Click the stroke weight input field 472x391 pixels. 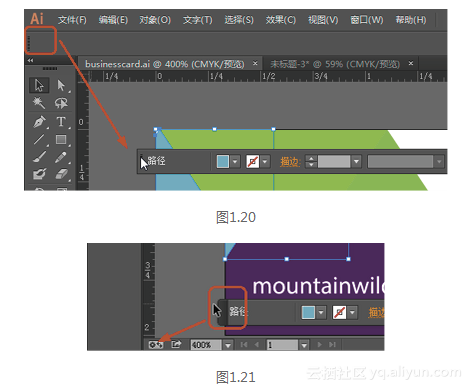[334, 162]
